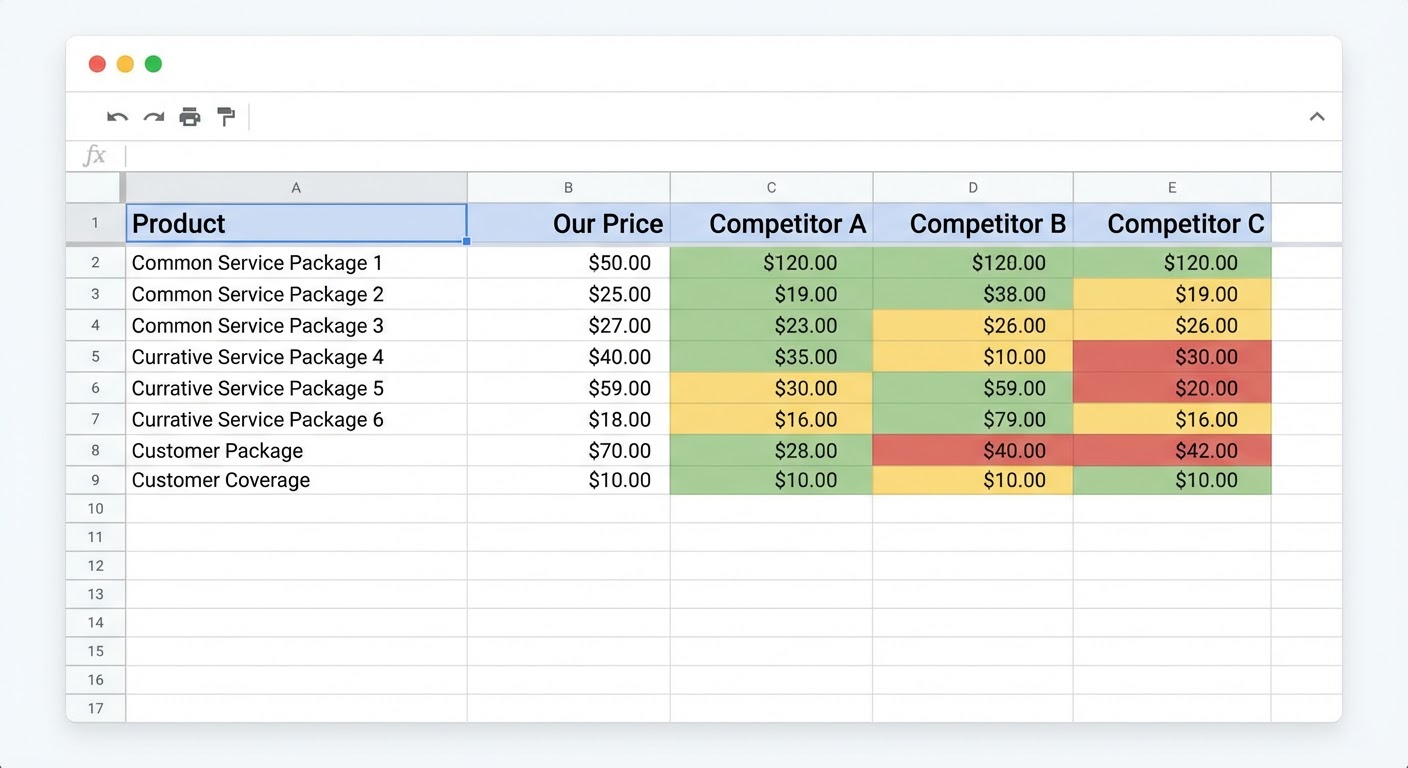Click the select-all corner box

click(95, 187)
